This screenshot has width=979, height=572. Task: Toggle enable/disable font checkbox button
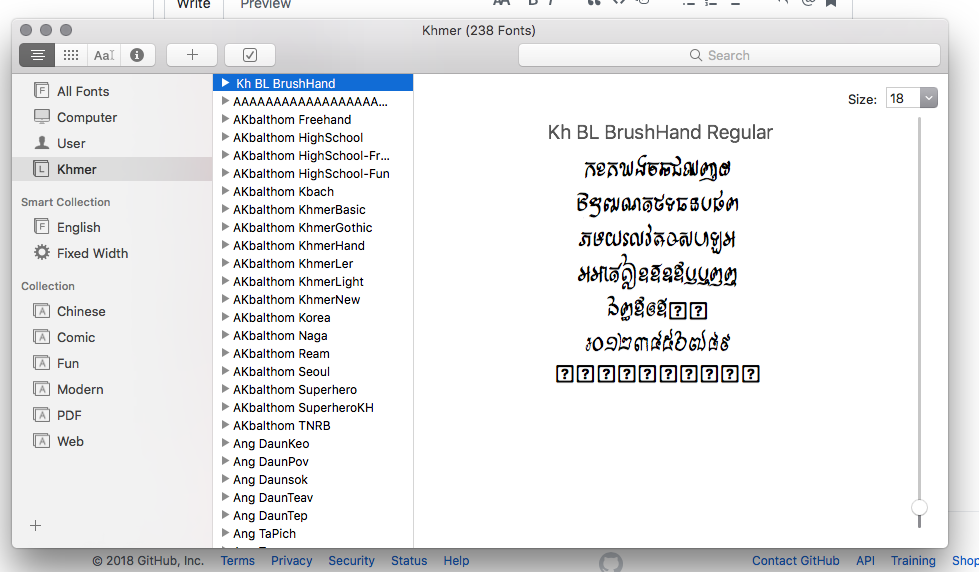click(250, 55)
